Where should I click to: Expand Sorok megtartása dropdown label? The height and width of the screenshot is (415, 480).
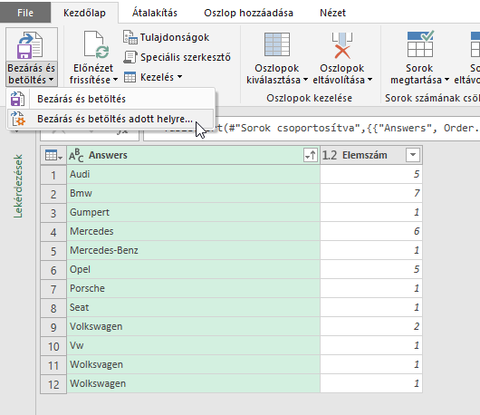420,74
